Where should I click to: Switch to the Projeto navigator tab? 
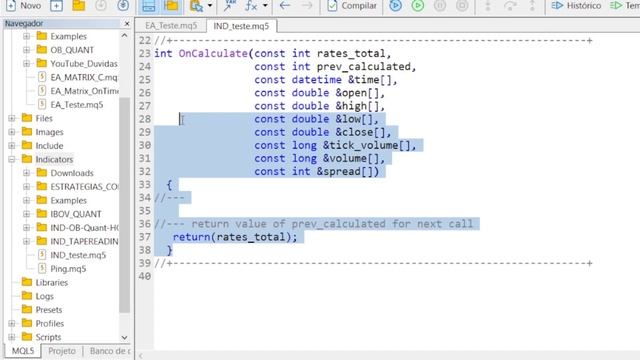click(x=62, y=351)
